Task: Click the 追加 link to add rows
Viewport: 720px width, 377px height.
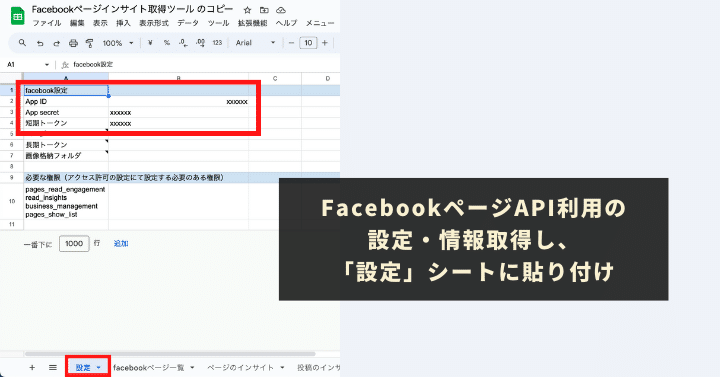Action: (121, 244)
